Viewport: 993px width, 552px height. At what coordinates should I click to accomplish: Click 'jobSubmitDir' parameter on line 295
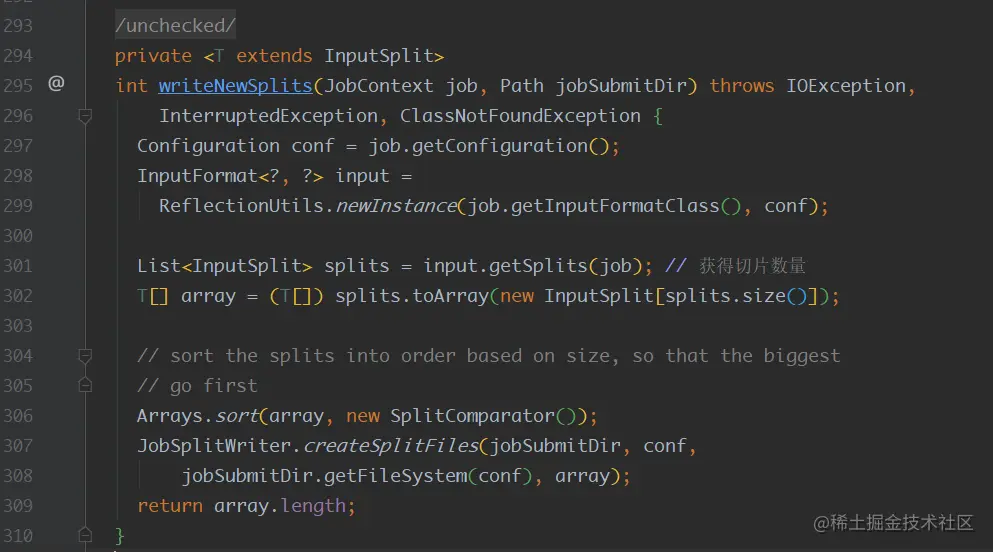click(x=621, y=85)
